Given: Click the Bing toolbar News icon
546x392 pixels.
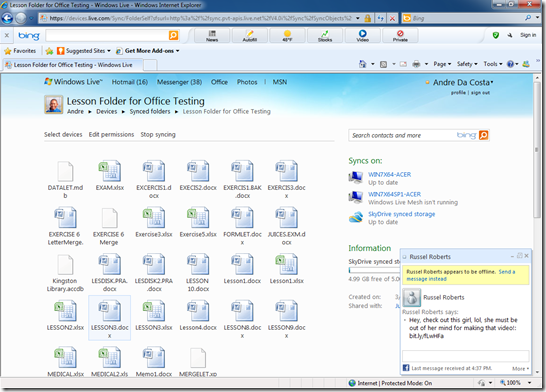Looking at the screenshot, I should coord(212,36).
